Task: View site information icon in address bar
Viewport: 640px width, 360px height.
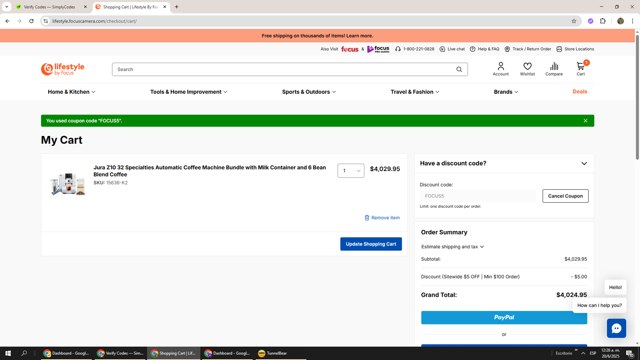Action: pos(46,21)
